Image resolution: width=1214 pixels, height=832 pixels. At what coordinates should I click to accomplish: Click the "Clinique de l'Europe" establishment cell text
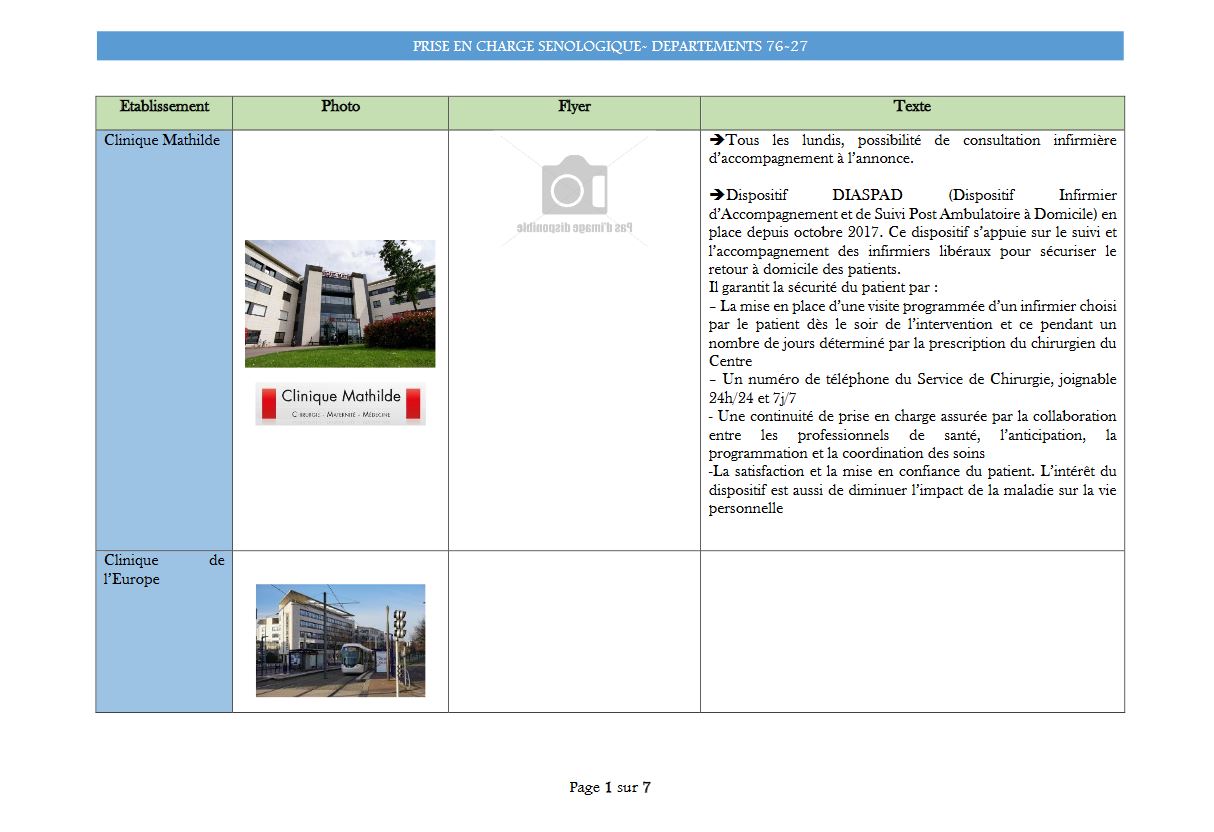(x=164, y=570)
